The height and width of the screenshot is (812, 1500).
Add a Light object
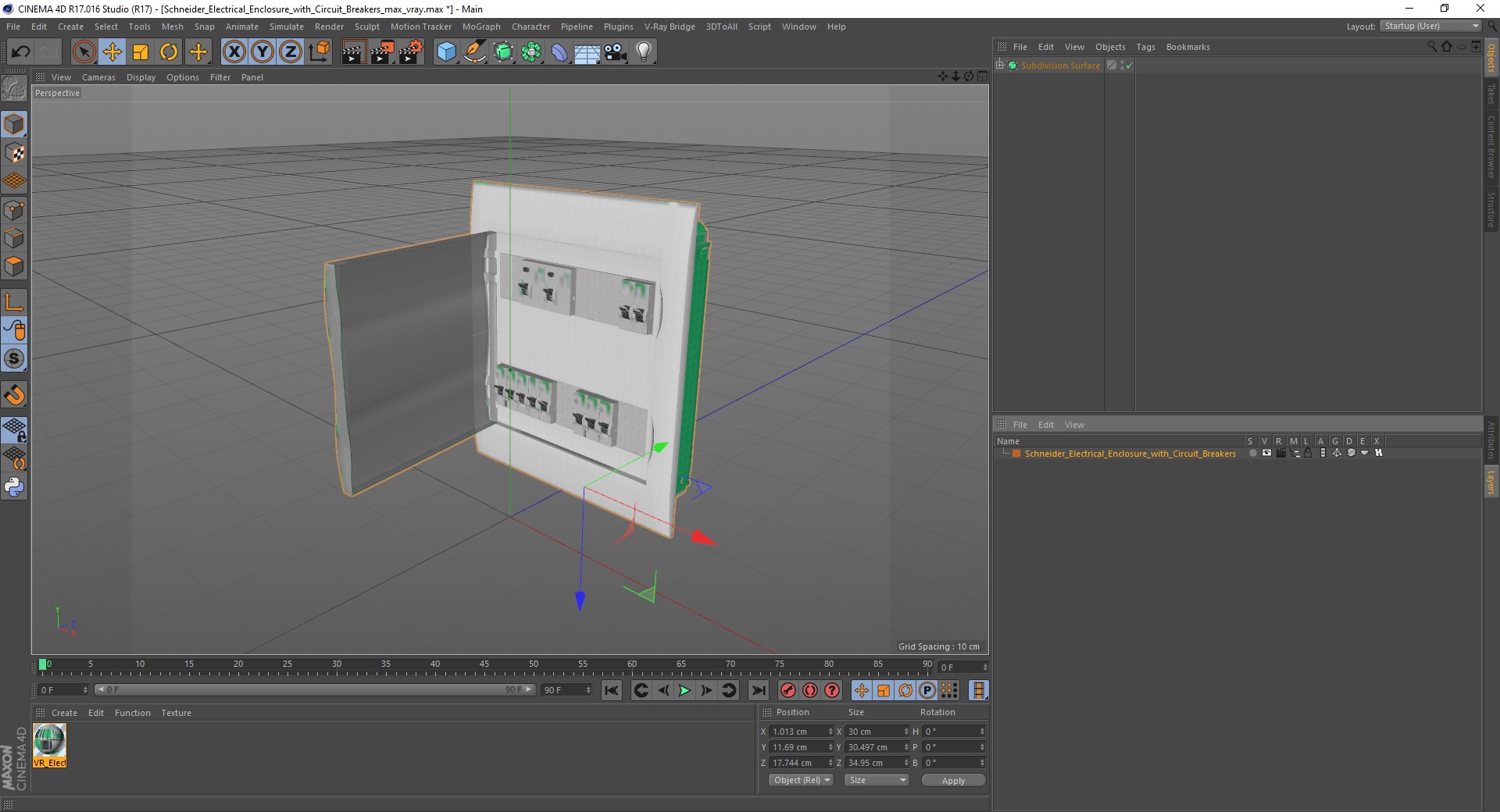pos(644,52)
